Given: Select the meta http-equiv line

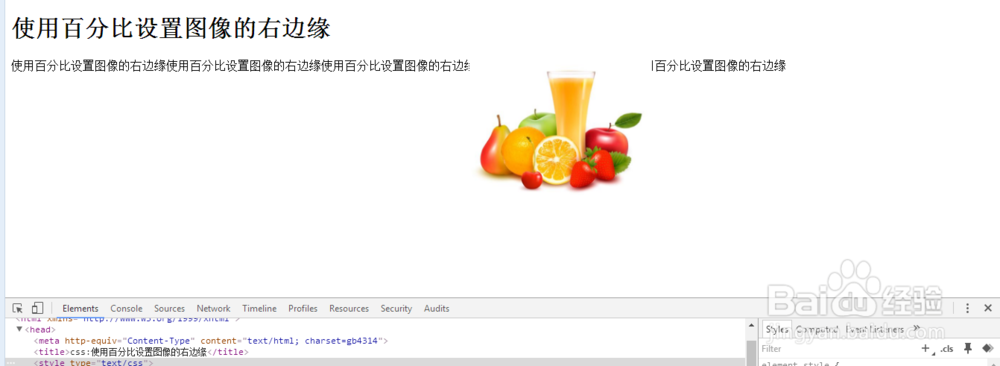Looking at the screenshot, I should click(x=210, y=341).
